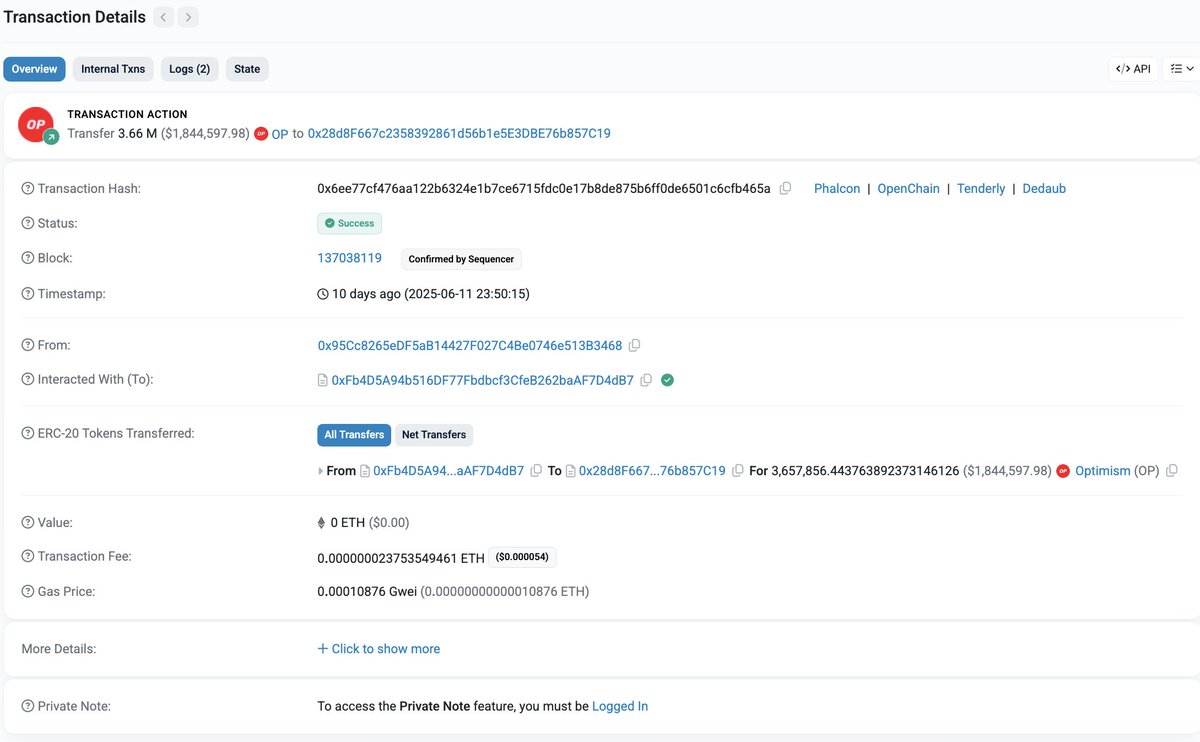
Task: Go to previous transaction arrow
Action: pyautogui.click(x=164, y=17)
